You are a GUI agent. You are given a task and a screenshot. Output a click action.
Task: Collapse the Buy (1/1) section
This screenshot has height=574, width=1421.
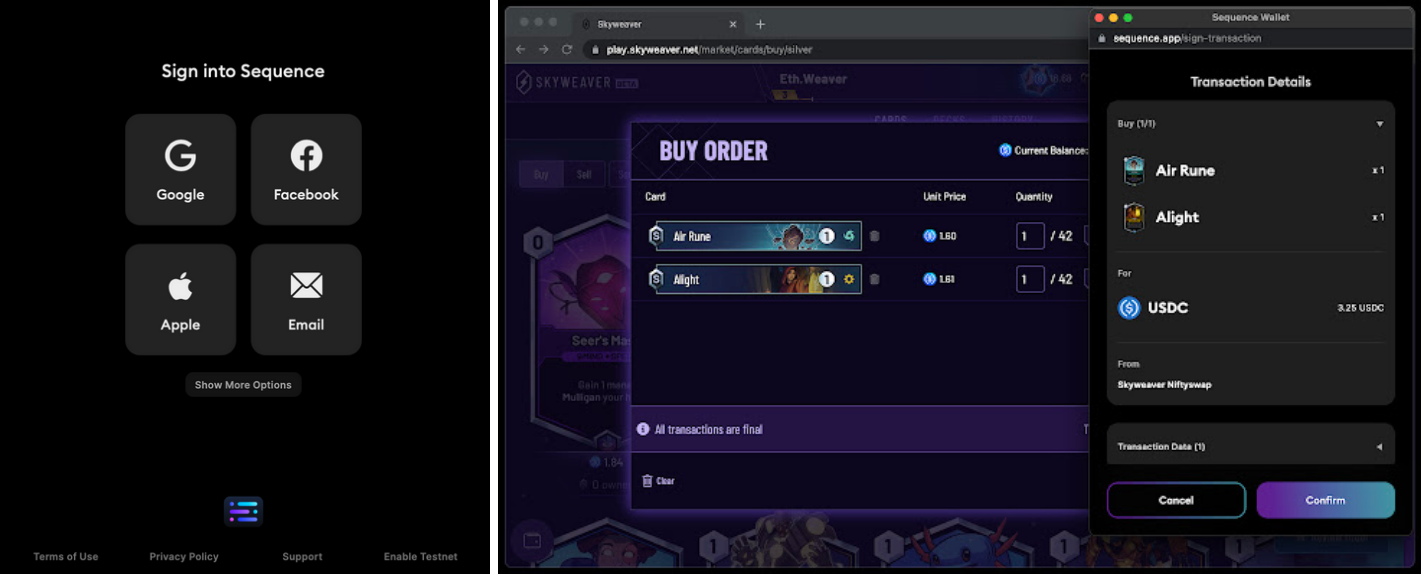tap(1380, 124)
